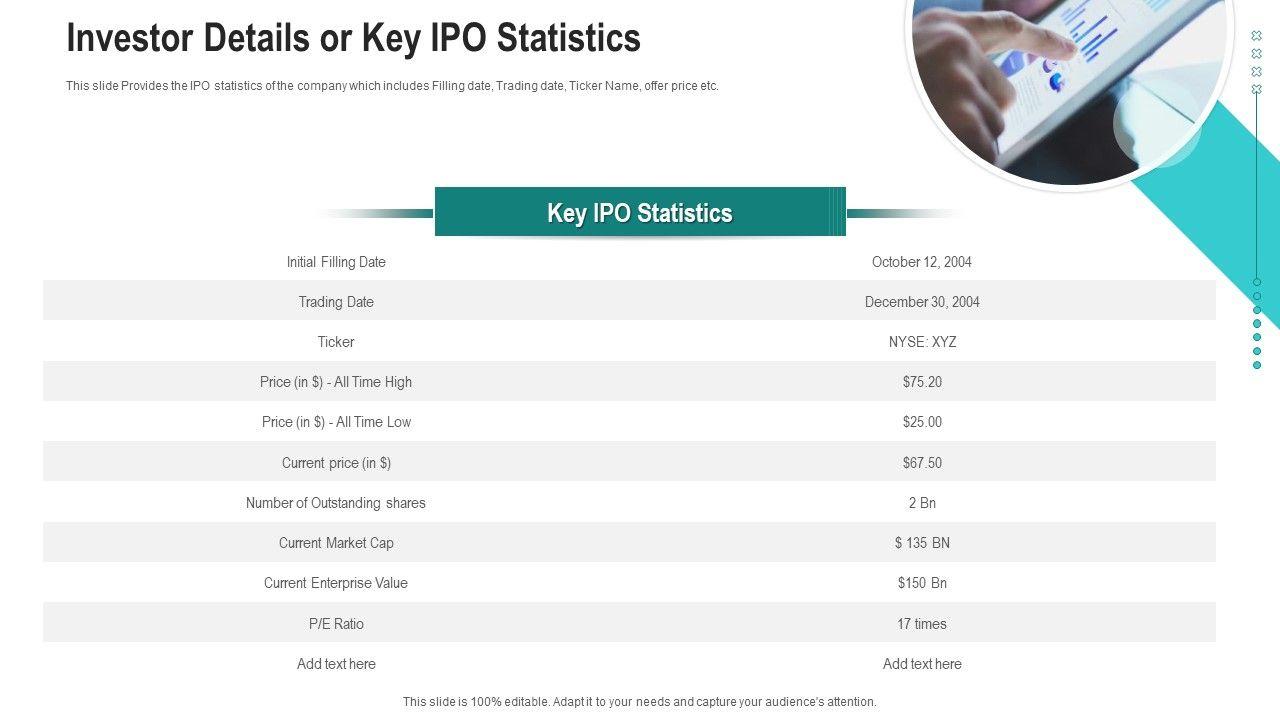Click the right Add text here placeholder
The image size is (1280, 720).
click(x=922, y=664)
